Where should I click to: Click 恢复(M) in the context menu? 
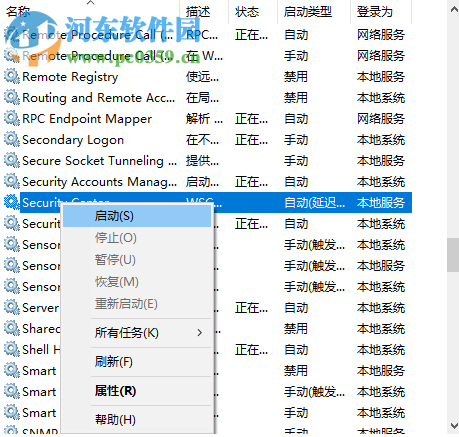click(137, 282)
